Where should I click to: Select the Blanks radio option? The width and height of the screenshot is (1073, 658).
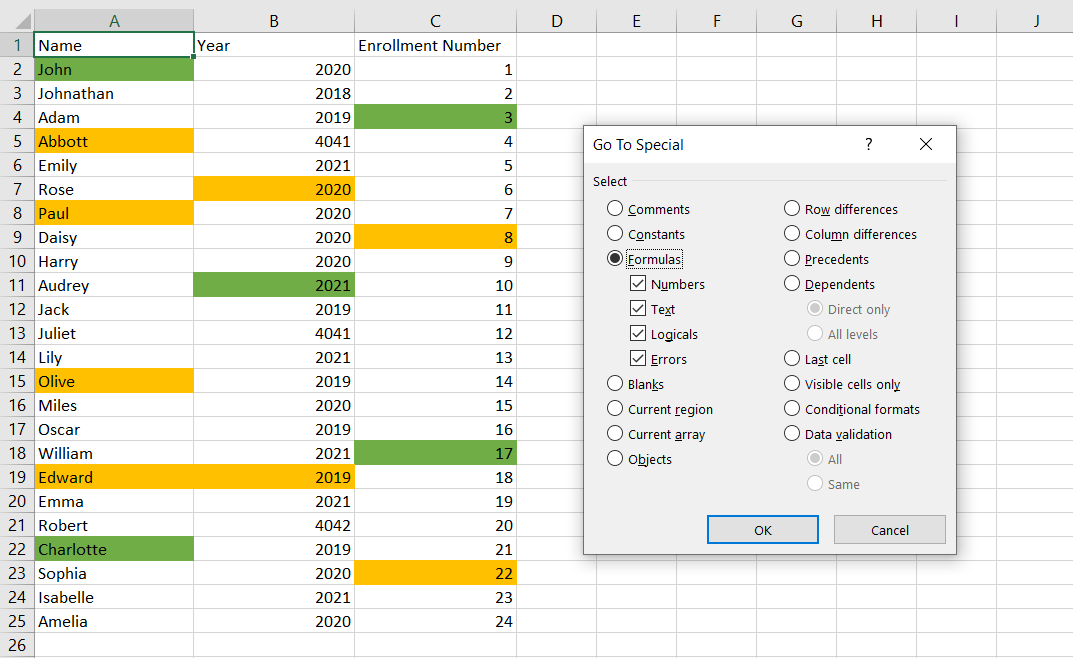pos(635,384)
